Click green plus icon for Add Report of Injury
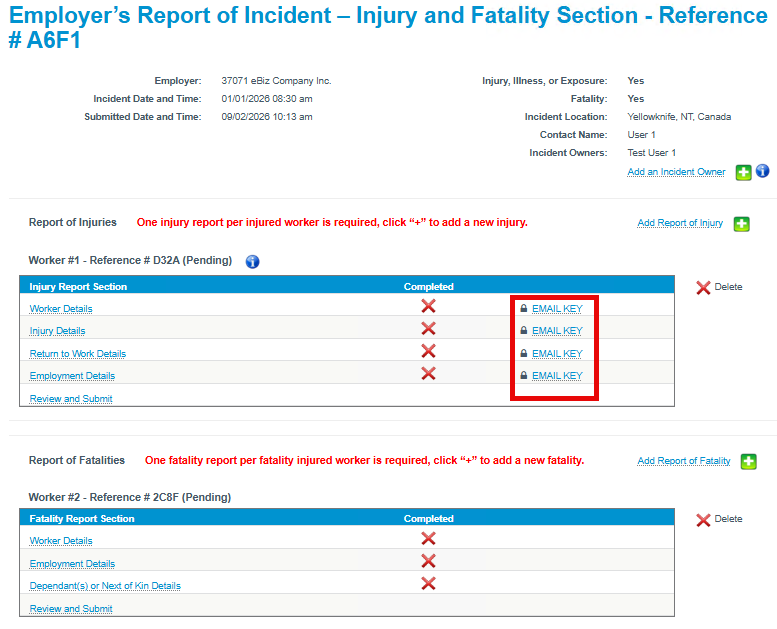Viewport: 777px width, 629px height. pos(741,224)
